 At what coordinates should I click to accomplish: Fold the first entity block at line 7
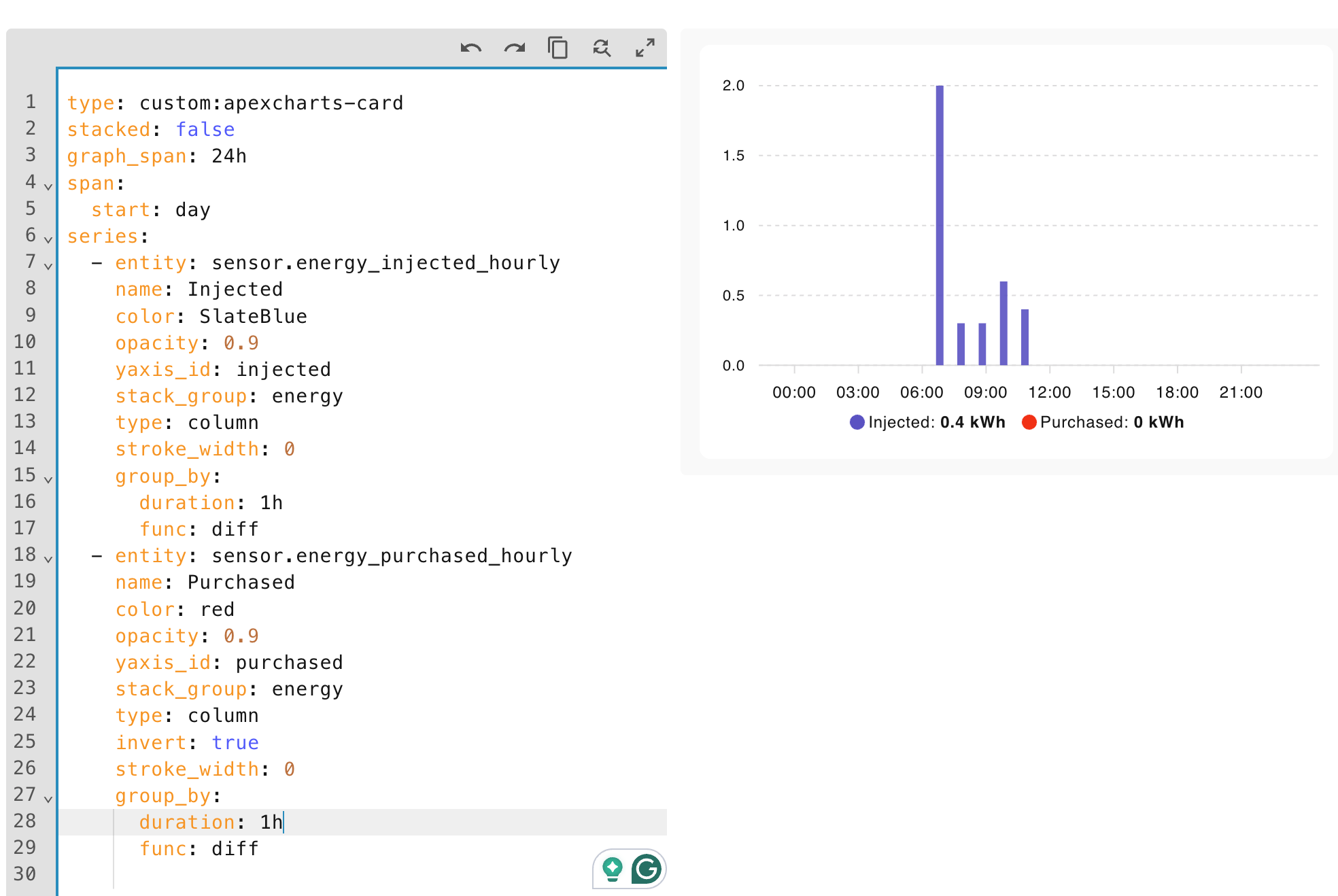pyautogui.click(x=48, y=266)
